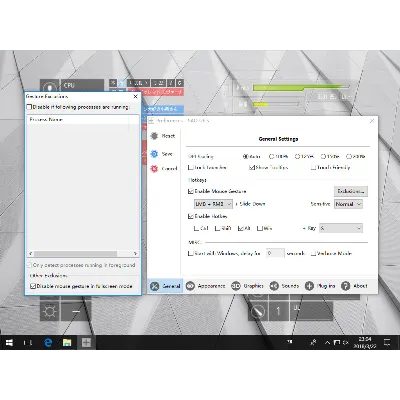The image size is (400, 400).
Task: Open Microsoft Edge from the taskbar
Action: click(48, 342)
